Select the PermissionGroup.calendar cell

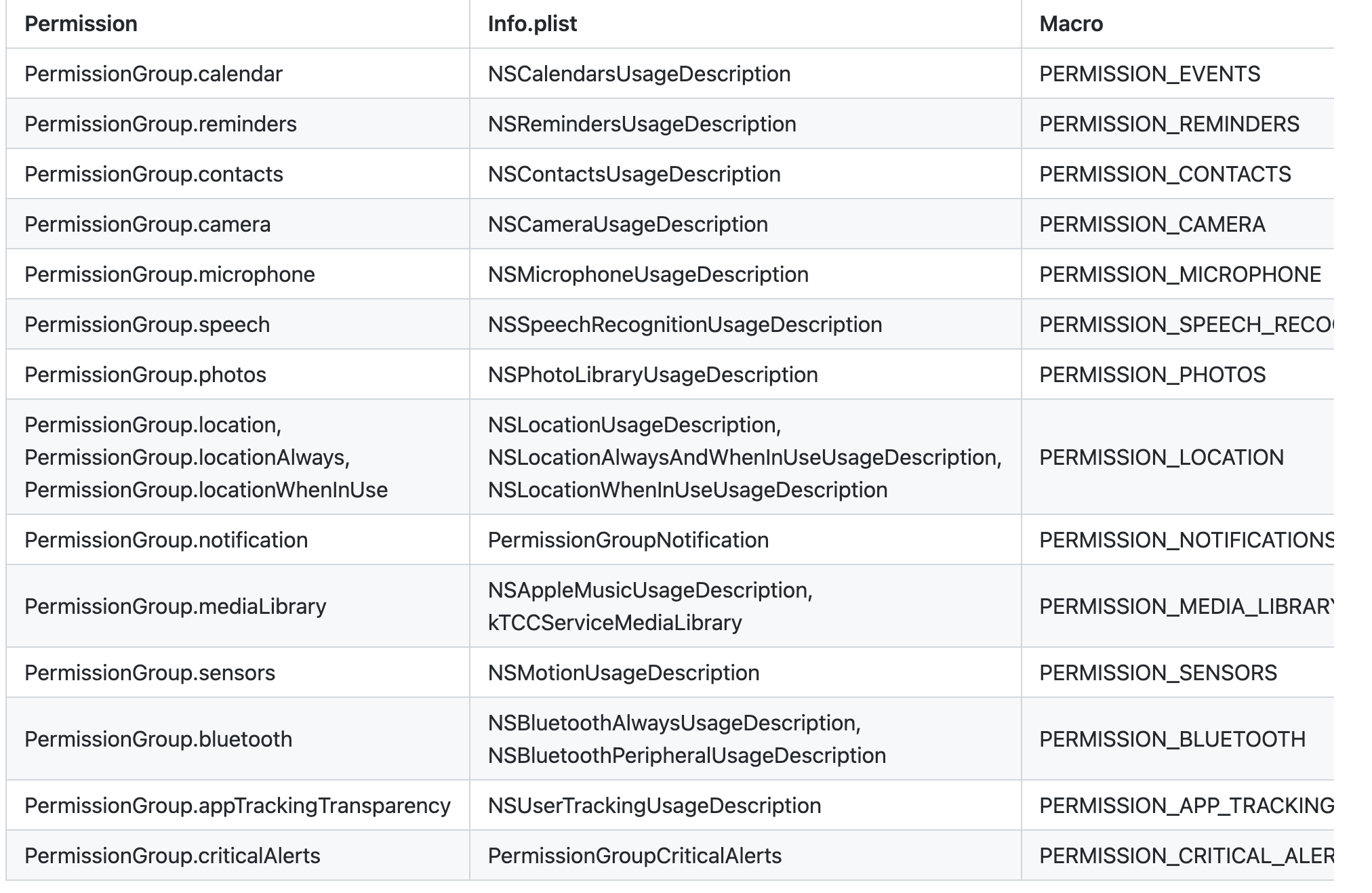click(153, 74)
